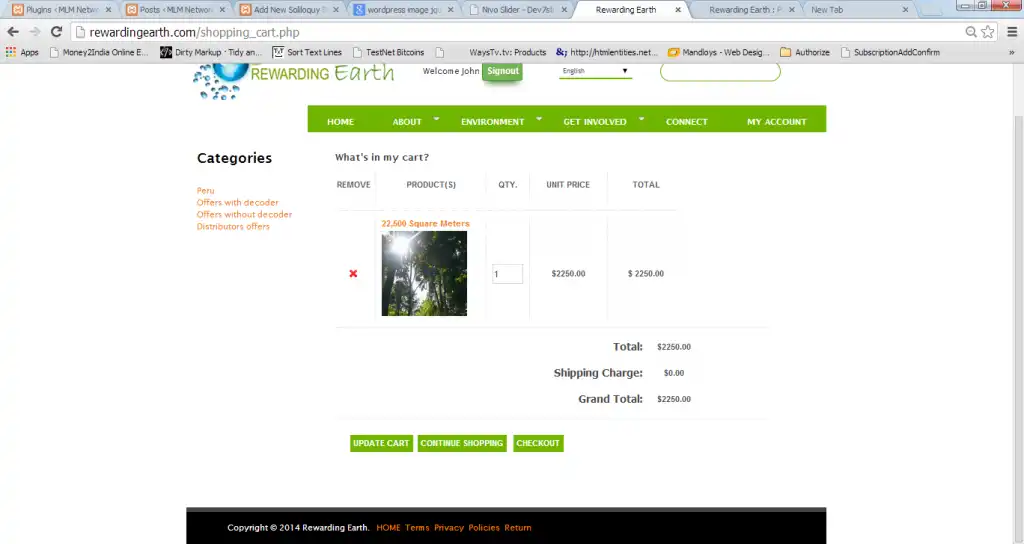Viewport: 1024px width, 544px height.
Task: Click the Rewarding Earth logo
Action: coord(294,81)
